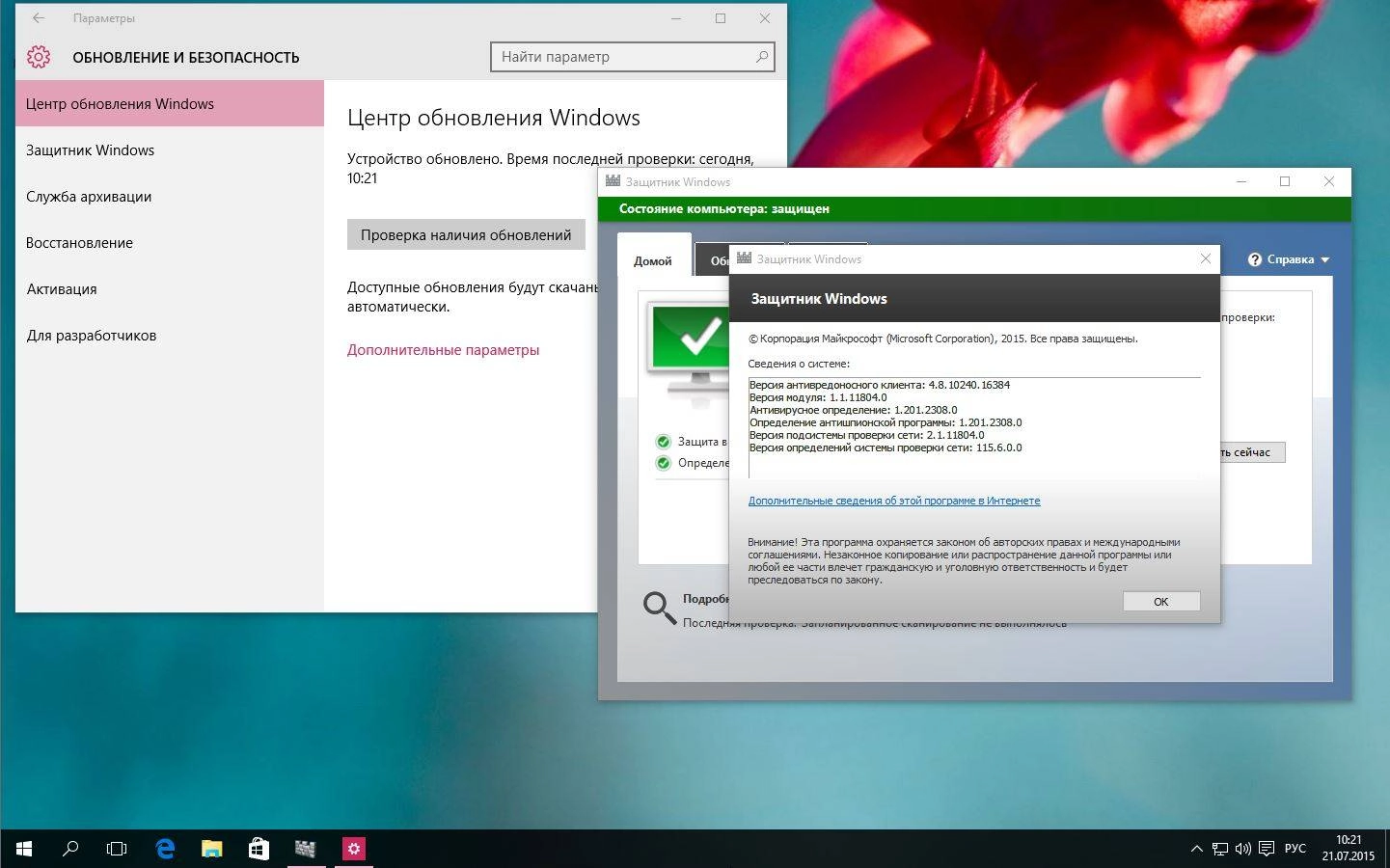This screenshot has width=1390, height=868.
Task: Select Центр обновления Windows in sidebar
Action: click(170, 103)
